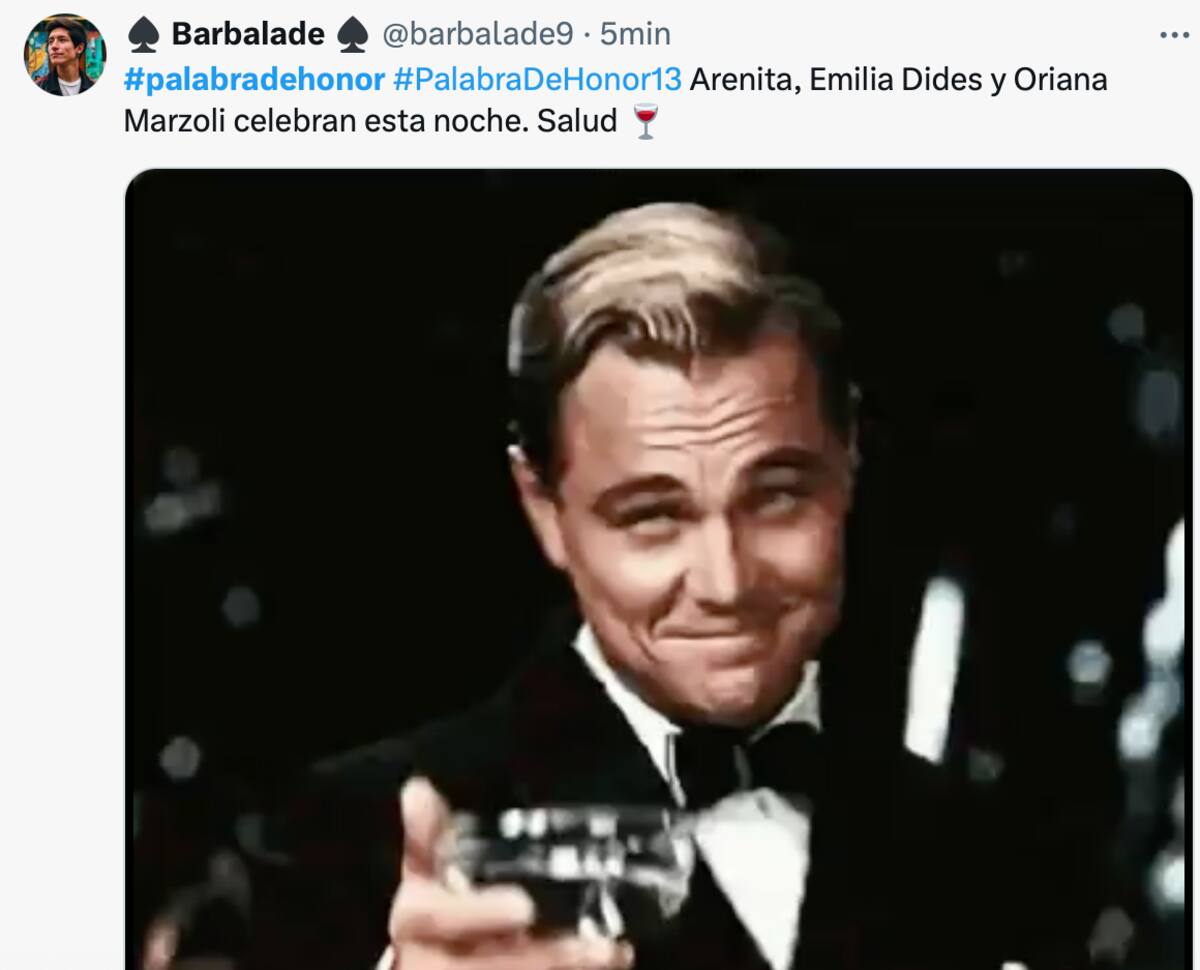Click the word Oriana in the tweet
Image resolution: width=1200 pixels, height=970 pixels.
1060,79
